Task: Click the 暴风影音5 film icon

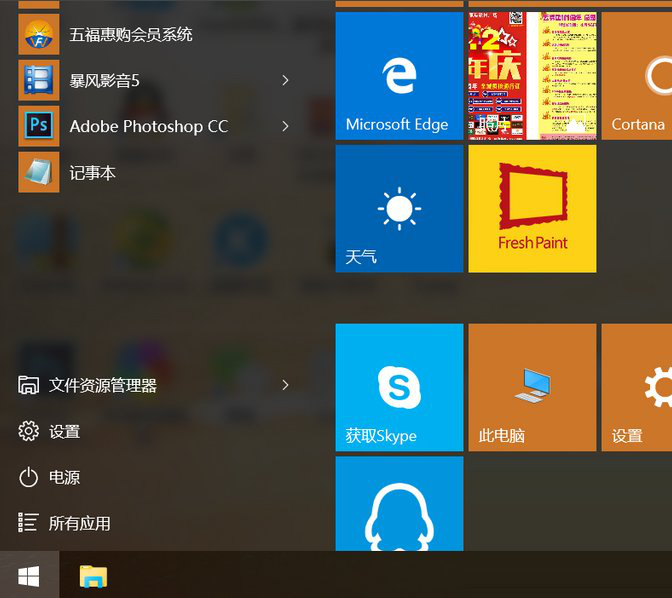Action: [x=39, y=80]
